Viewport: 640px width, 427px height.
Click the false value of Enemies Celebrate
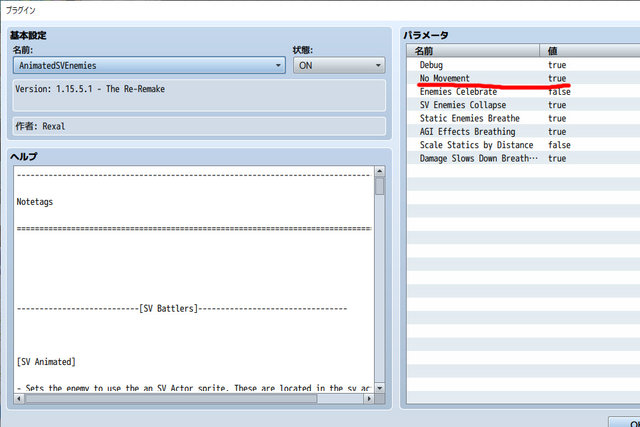[559, 92]
